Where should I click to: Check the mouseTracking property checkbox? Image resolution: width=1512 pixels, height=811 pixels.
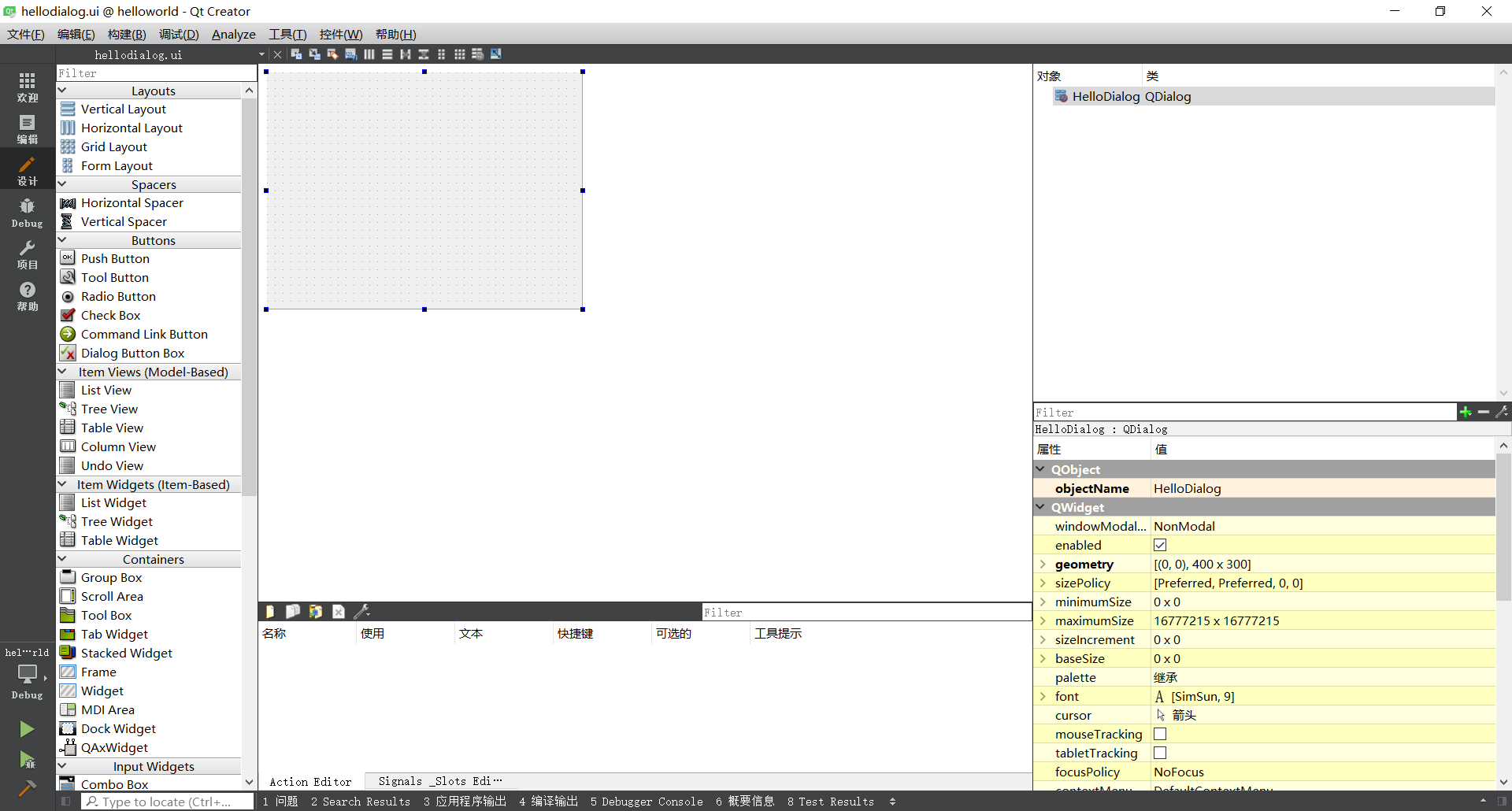point(1160,734)
